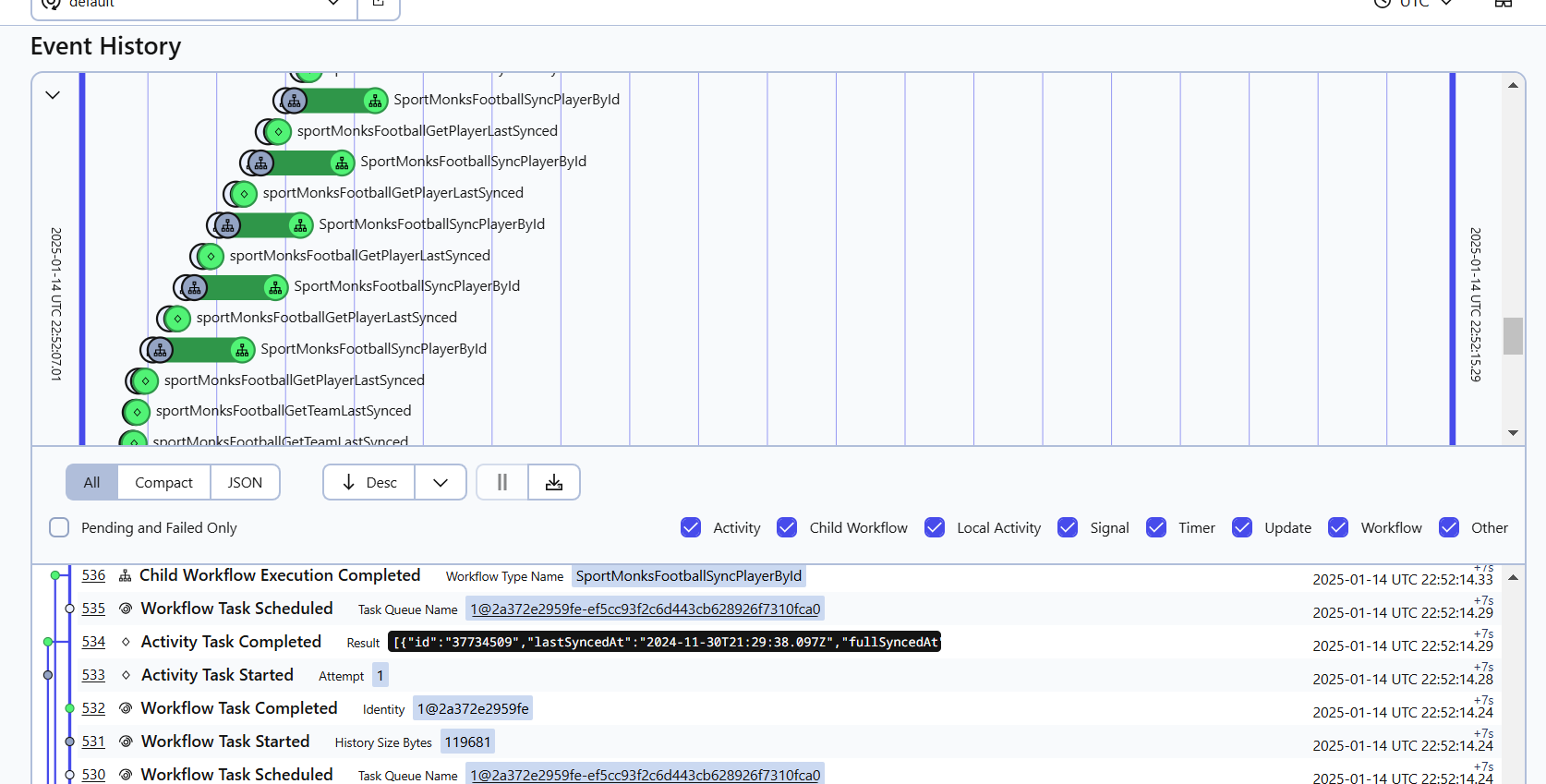Viewport: 1546px width, 784px height.
Task: Click task queue link in event 530
Action: (646, 775)
